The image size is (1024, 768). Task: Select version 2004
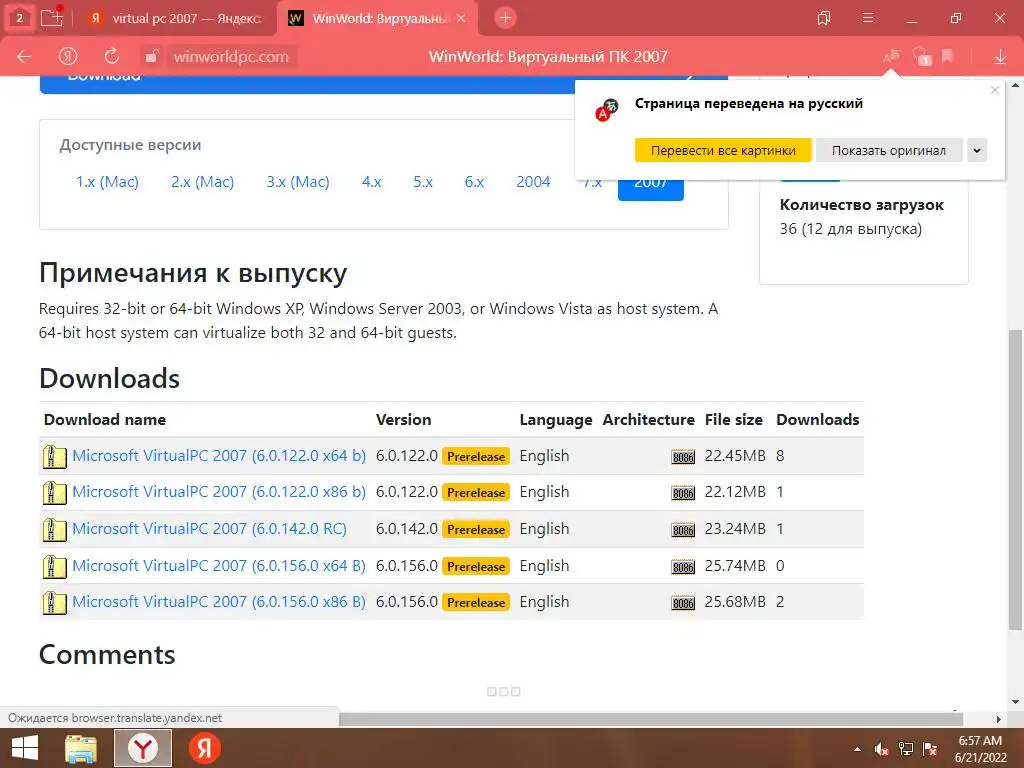coord(533,182)
